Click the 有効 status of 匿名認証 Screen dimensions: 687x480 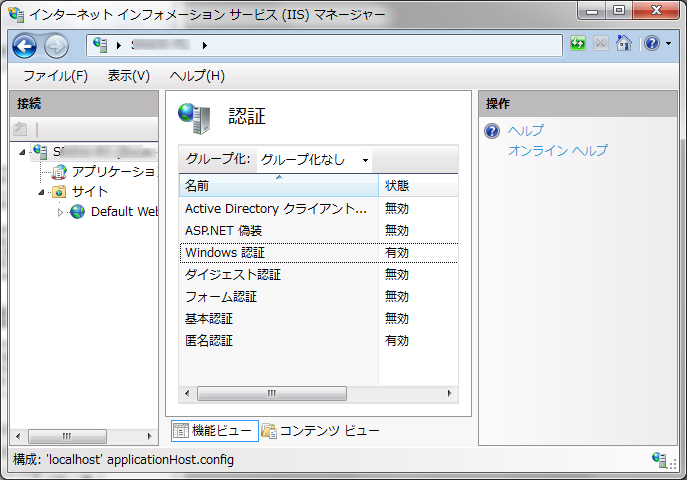pyautogui.click(x=397, y=340)
